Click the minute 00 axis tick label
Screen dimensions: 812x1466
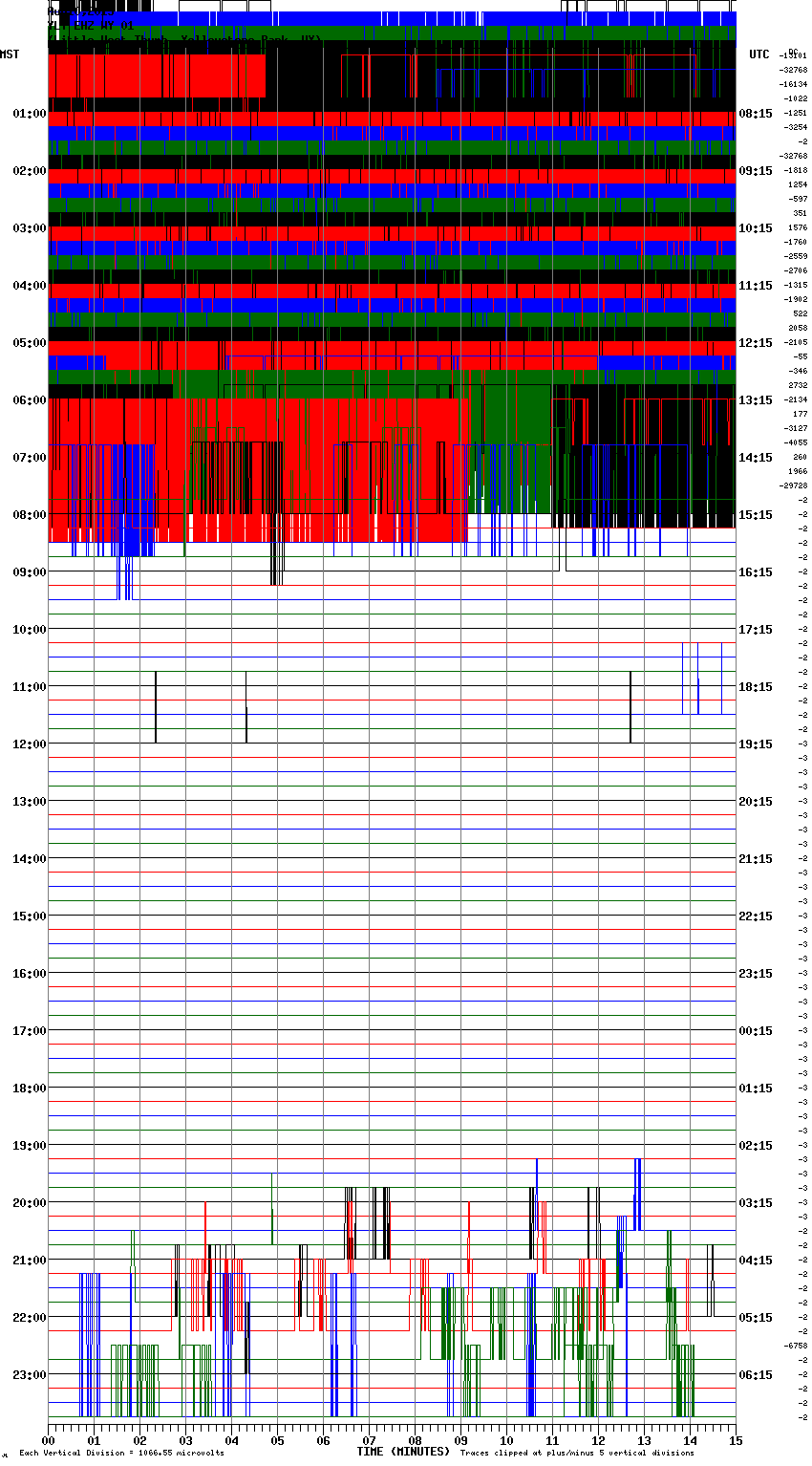[x=48, y=1440]
